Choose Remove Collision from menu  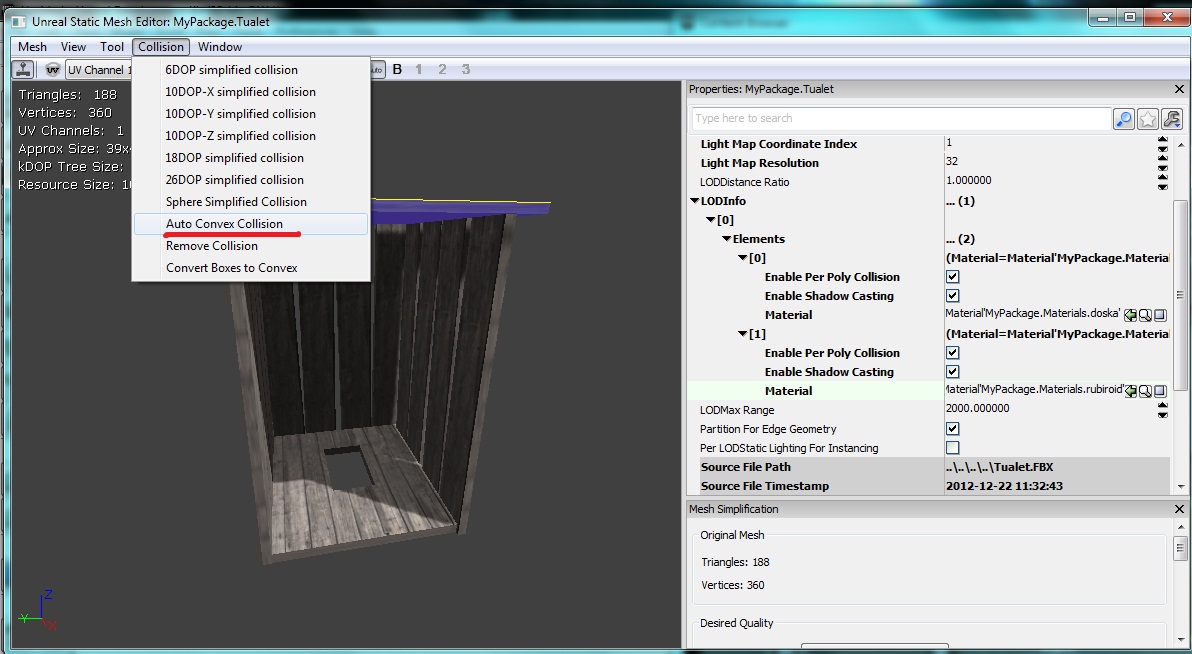[212, 246]
